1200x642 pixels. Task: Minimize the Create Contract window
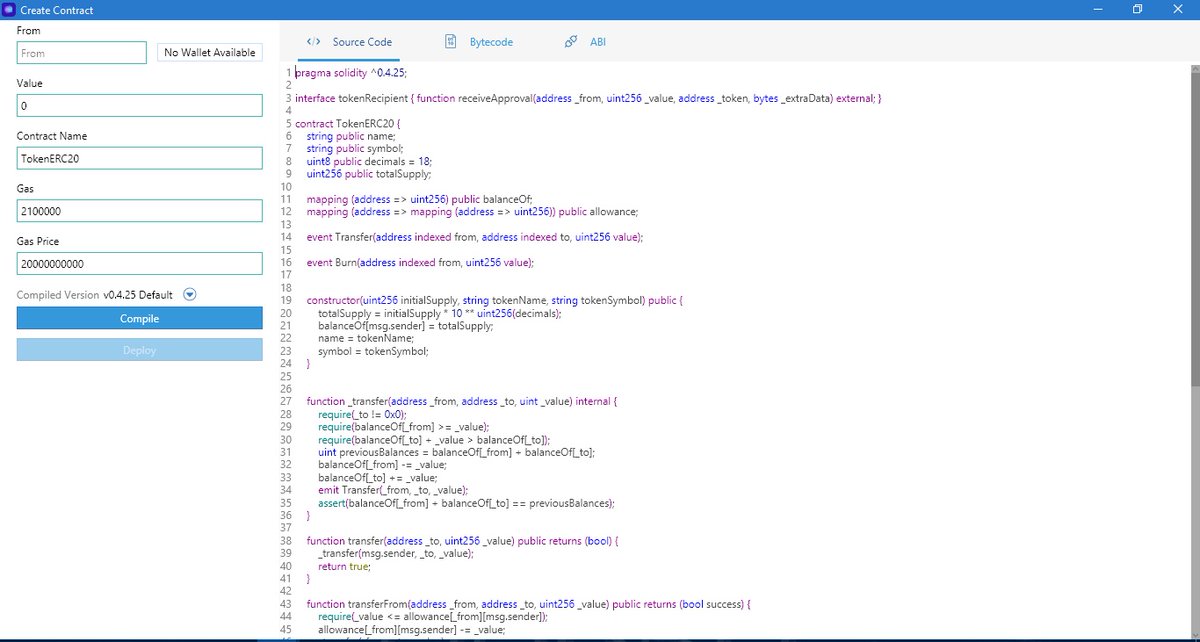(1096, 9)
